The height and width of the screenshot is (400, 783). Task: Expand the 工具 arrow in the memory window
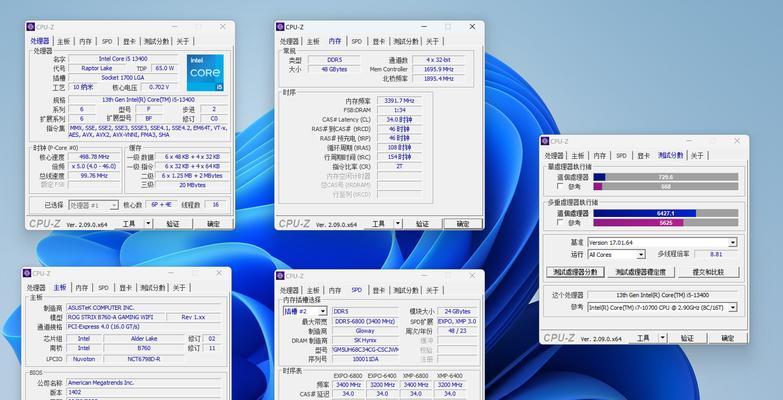coord(398,224)
